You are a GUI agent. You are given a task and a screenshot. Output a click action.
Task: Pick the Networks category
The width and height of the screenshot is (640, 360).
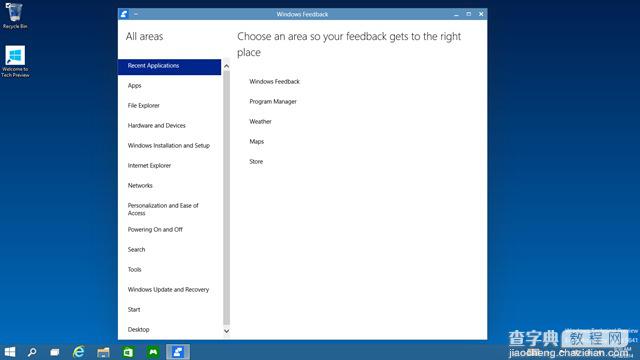click(140, 186)
